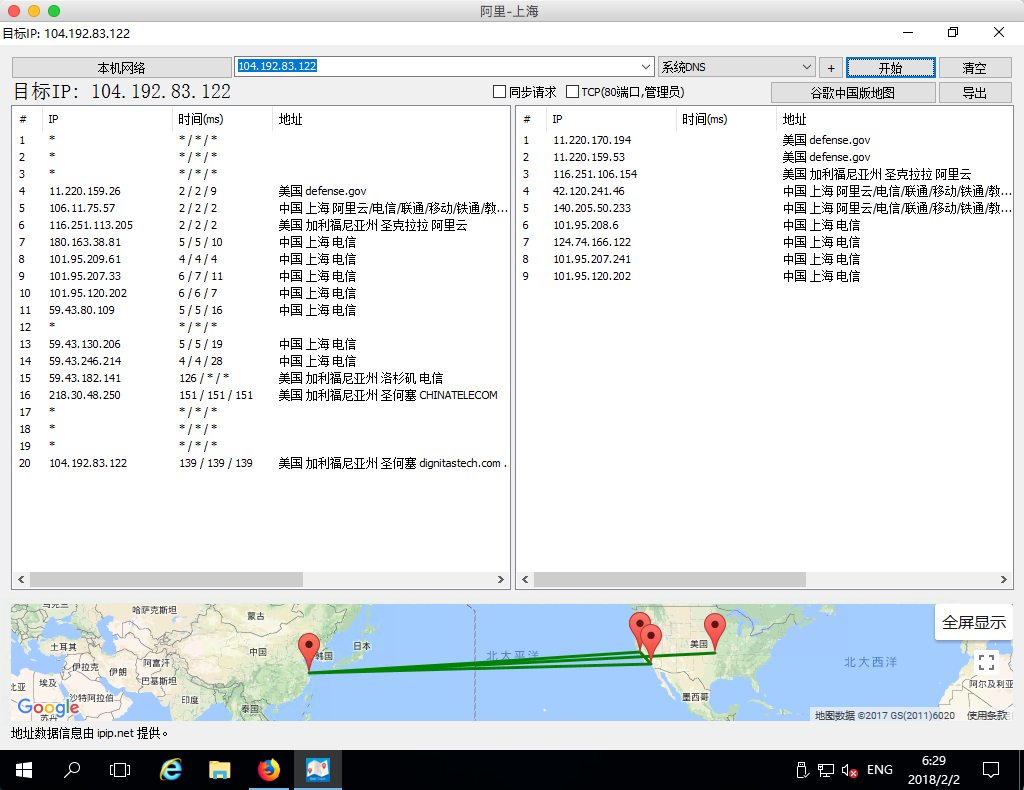Click the 全屏显示 map button

coord(973,622)
